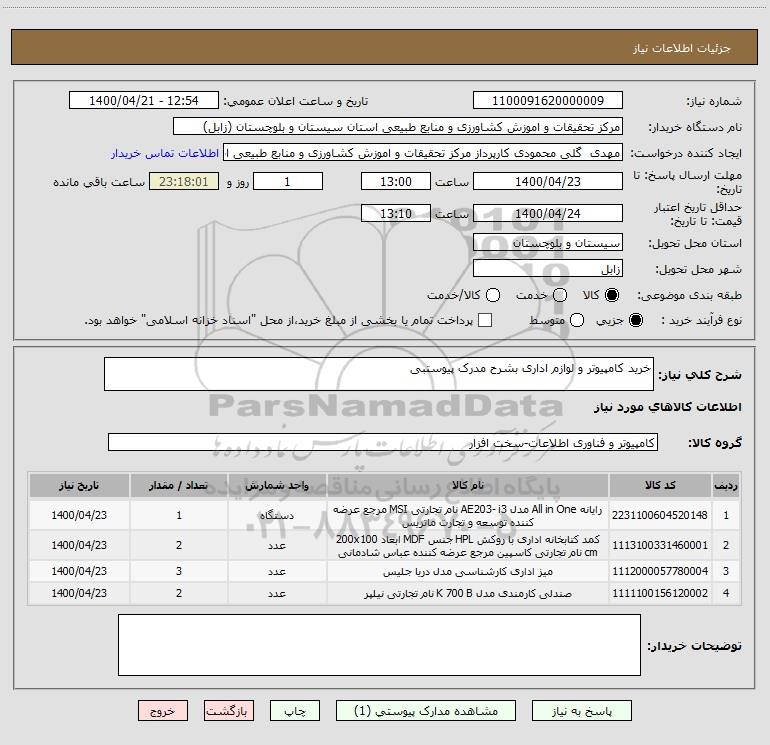This screenshot has height=745, width=770.
Task: Click response deadline time 13:00 field
Action: point(396,181)
